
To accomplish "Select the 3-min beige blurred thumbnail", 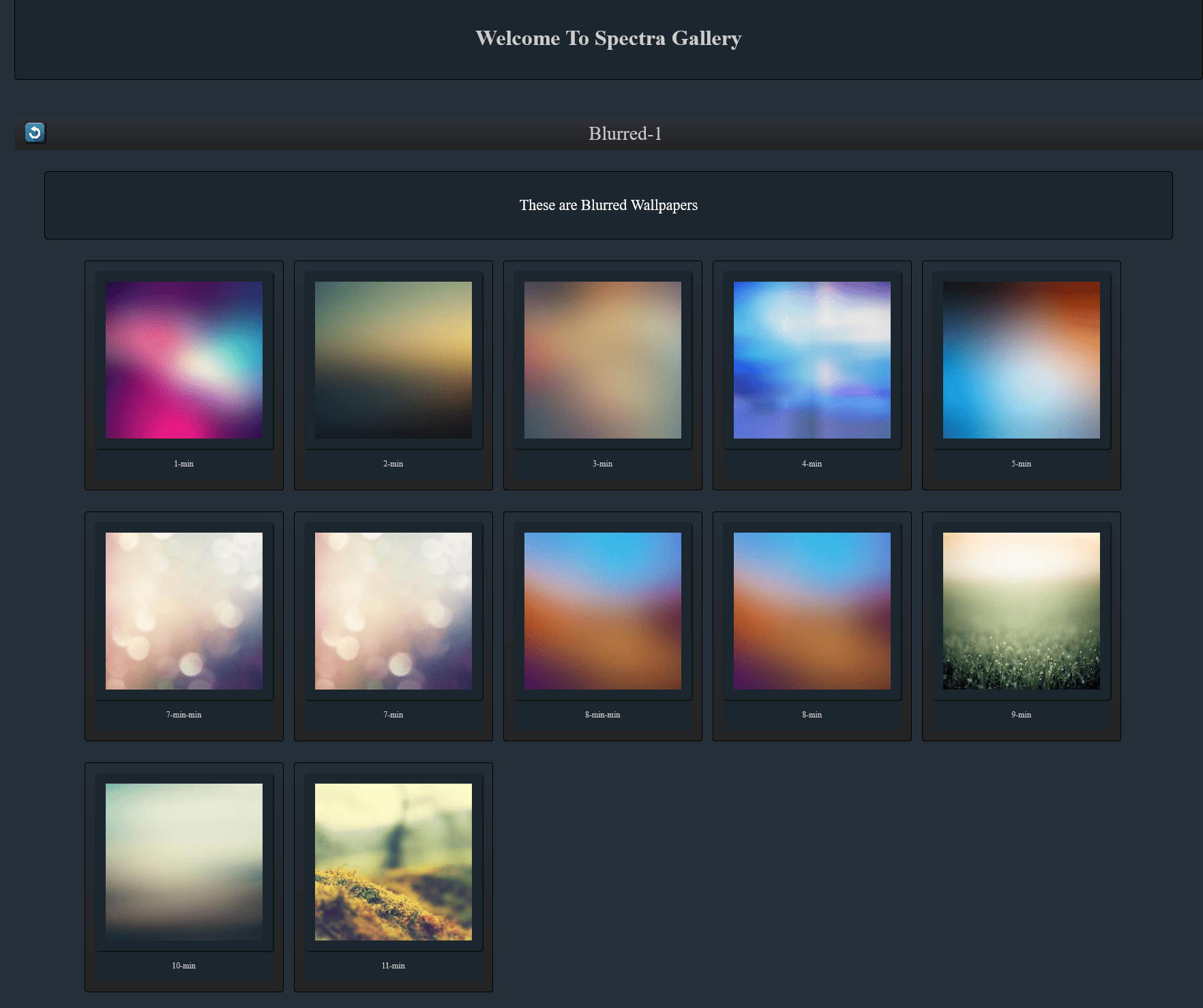I will (x=603, y=360).
